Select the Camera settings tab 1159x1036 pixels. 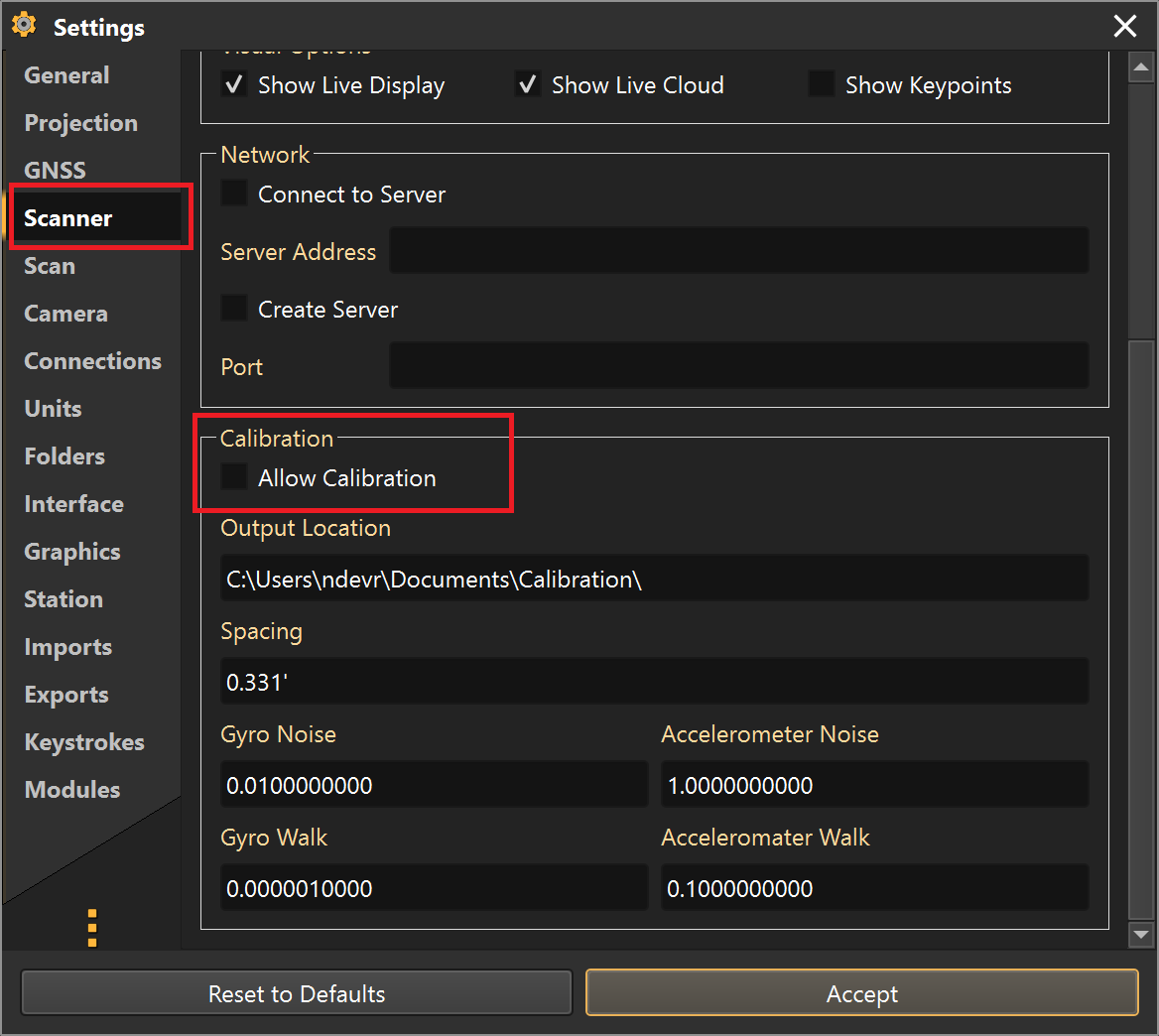coord(65,314)
